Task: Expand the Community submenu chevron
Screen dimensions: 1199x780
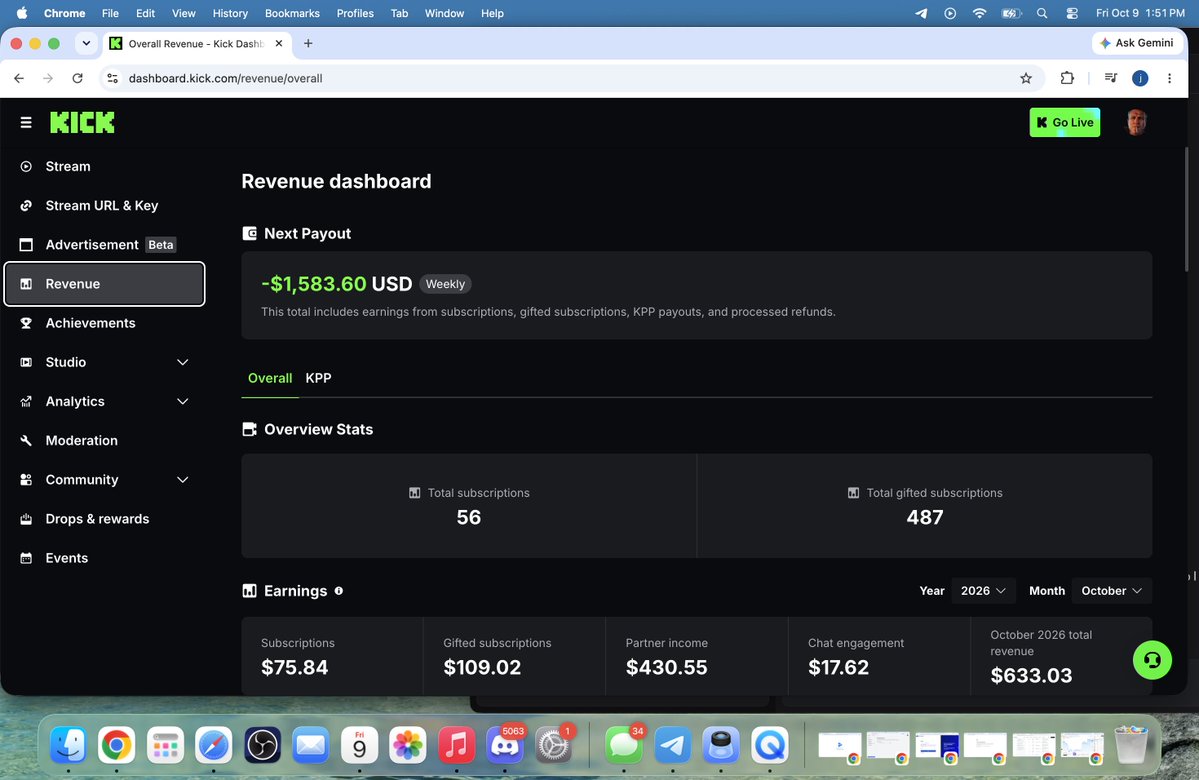Action: (x=183, y=479)
